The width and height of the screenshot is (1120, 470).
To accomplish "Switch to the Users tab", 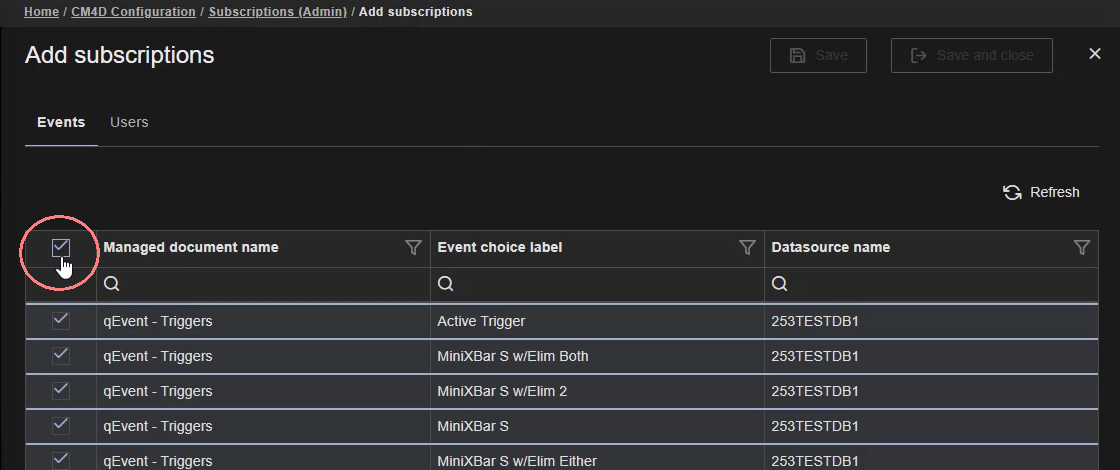I will pos(129,122).
